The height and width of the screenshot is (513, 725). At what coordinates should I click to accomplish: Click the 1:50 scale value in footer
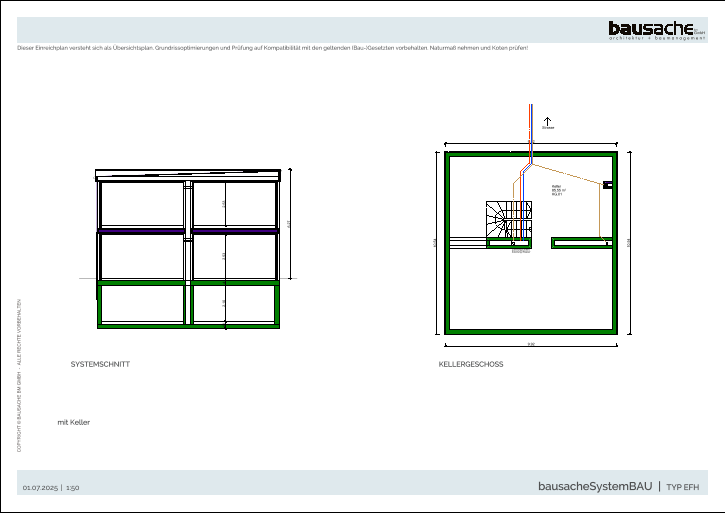72,487
